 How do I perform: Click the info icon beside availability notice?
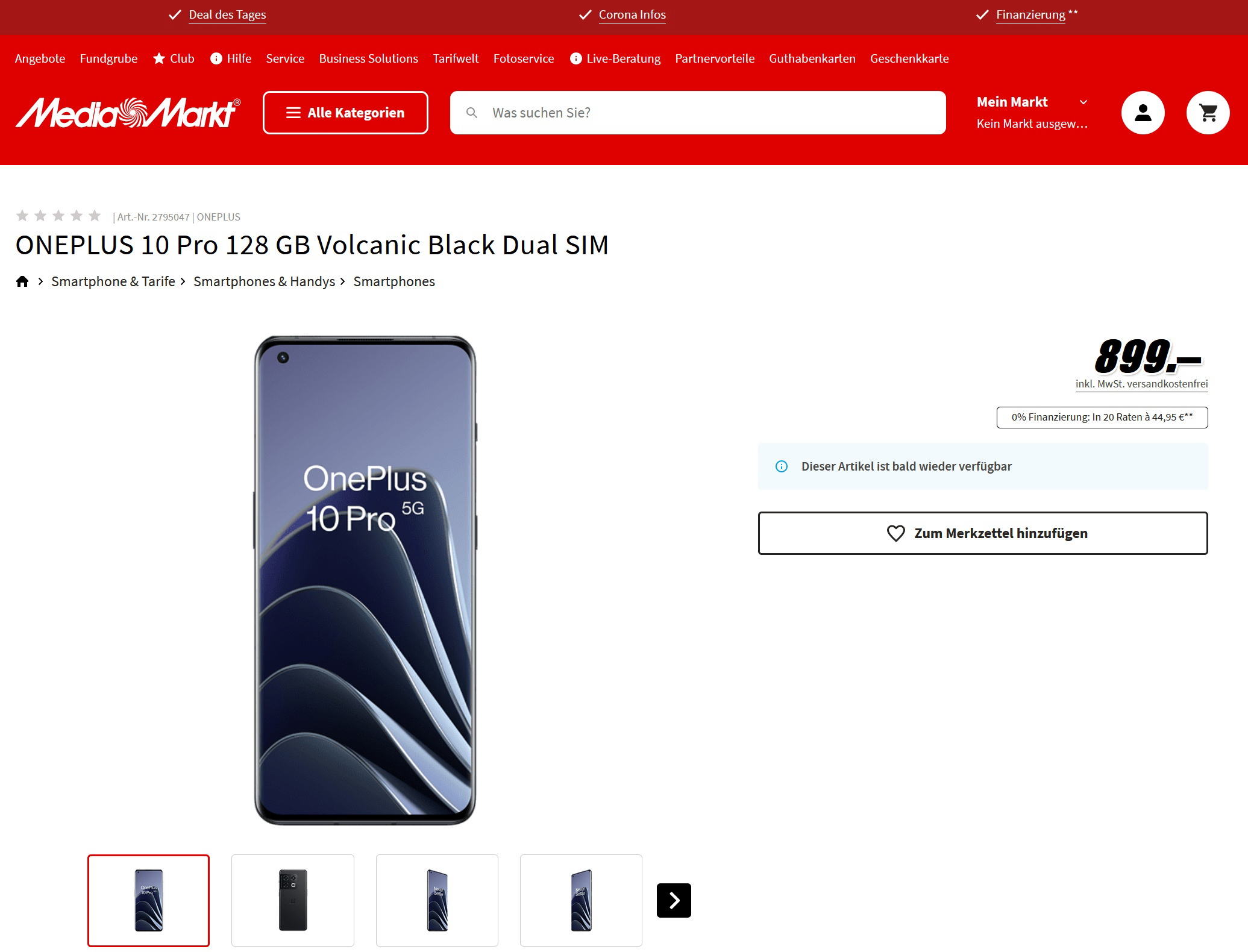(782, 466)
